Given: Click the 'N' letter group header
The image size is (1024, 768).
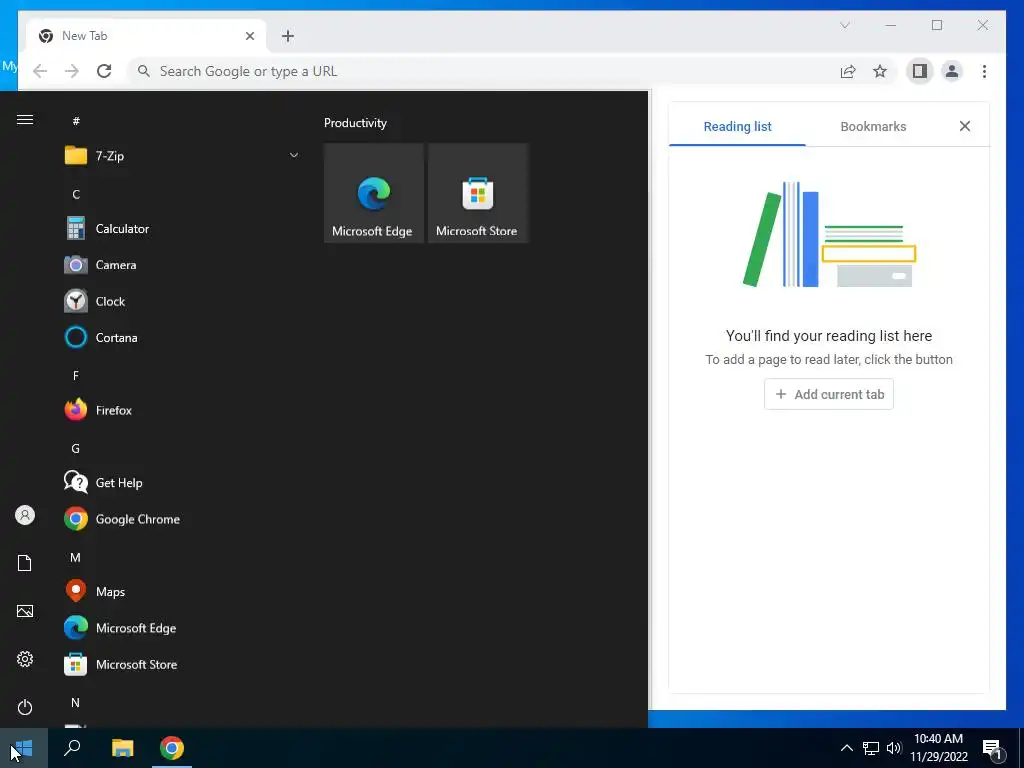Looking at the screenshot, I should [x=76, y=703].
